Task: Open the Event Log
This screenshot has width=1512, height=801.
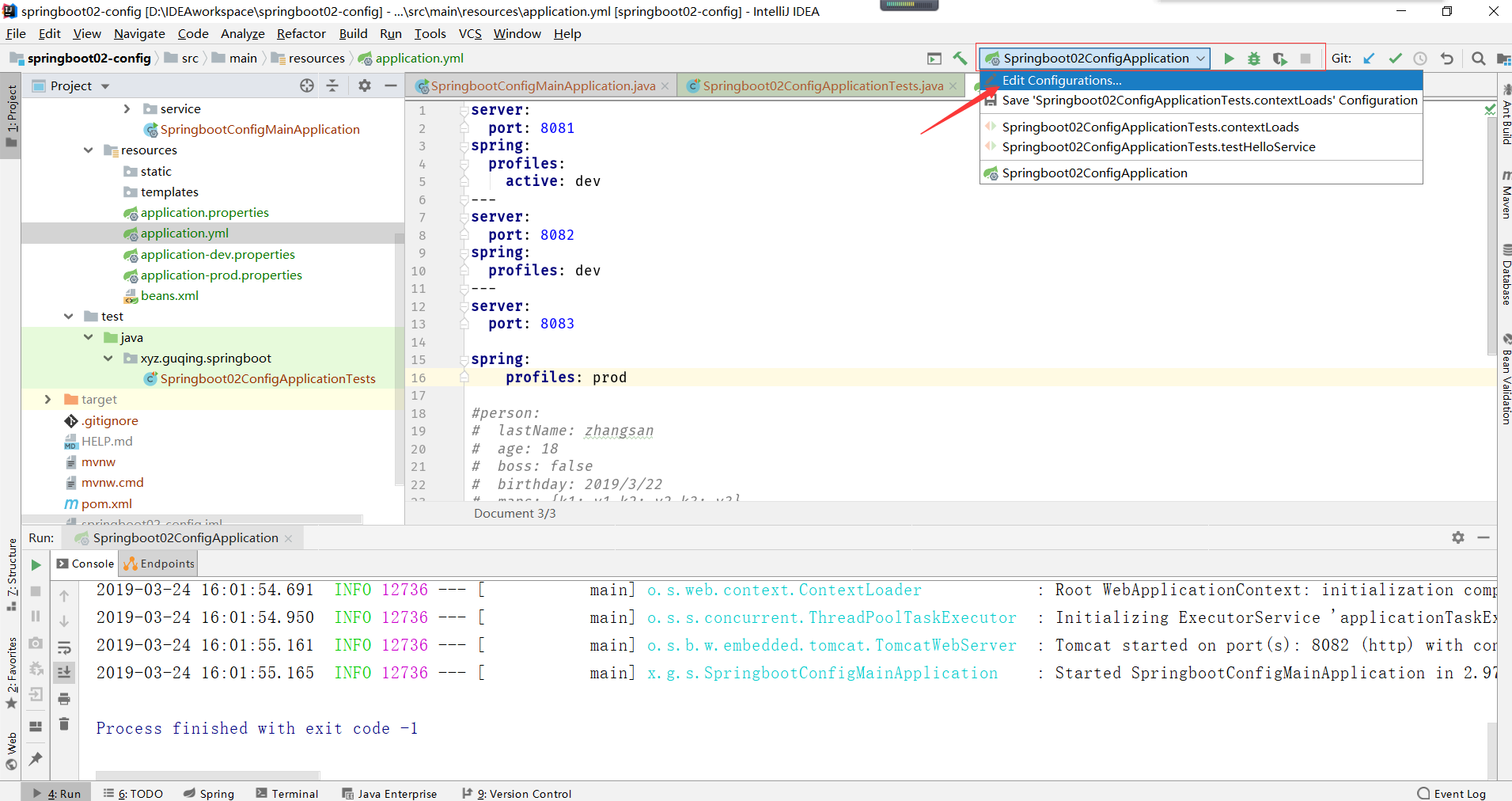Action: [1452, 793]
